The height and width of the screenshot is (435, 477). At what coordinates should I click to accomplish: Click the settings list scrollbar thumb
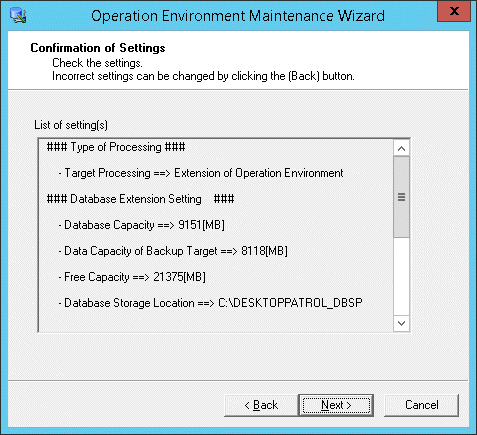pyautogui.click(x=401, y=197)
